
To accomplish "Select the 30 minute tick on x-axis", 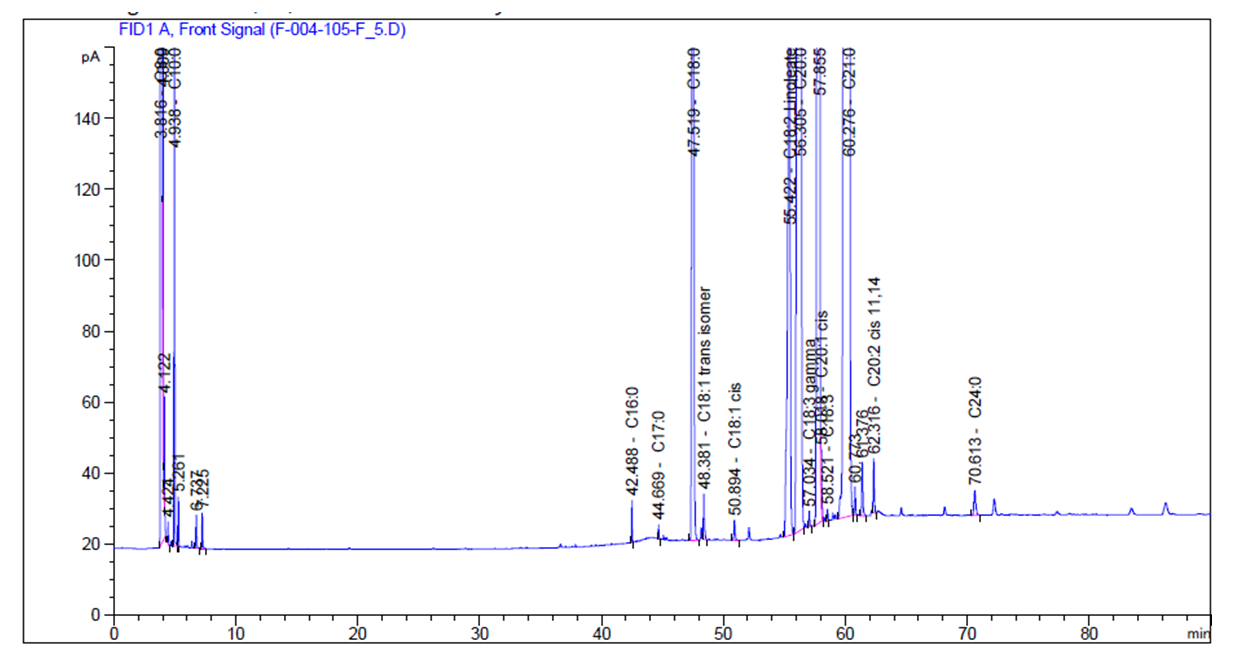I will click(480, 633).
